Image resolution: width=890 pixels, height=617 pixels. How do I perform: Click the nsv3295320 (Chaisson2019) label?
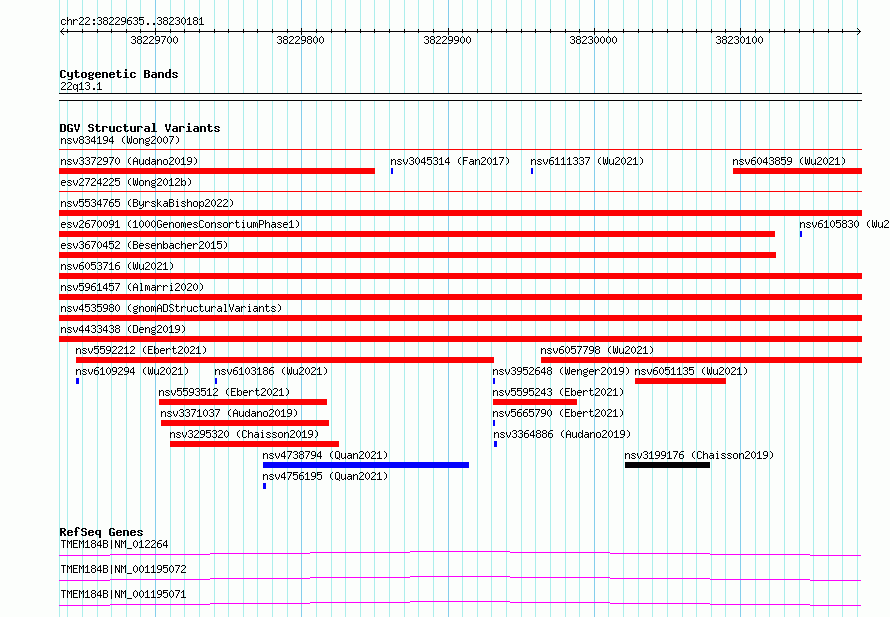point(244,434)
